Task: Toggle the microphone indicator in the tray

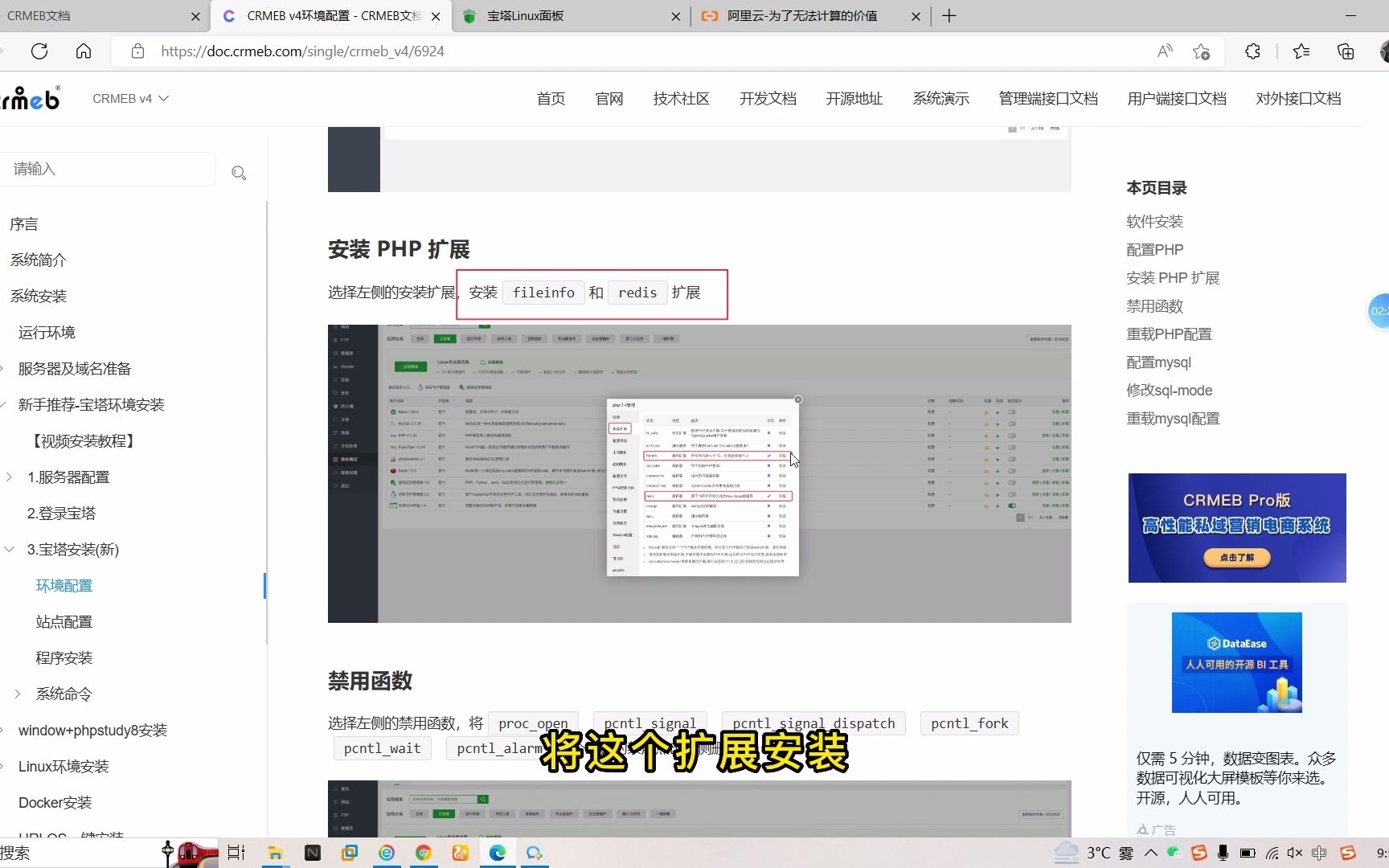Action: pos(1223,853)
